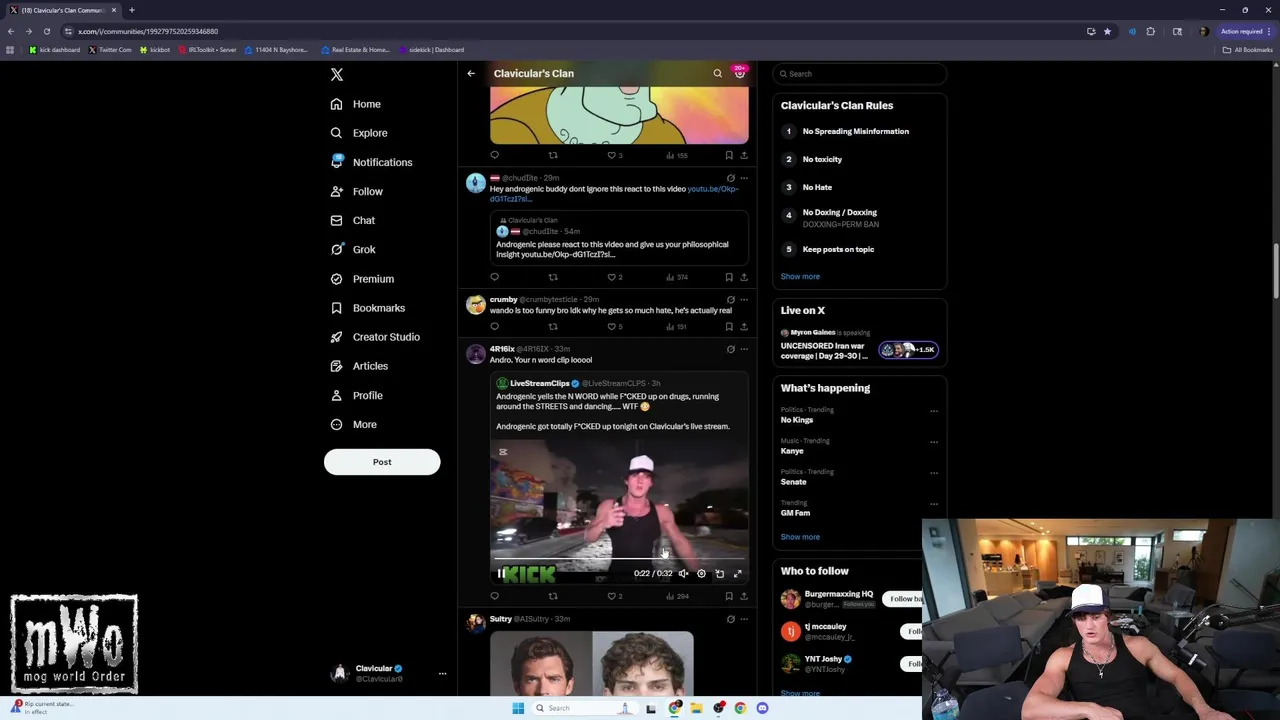Open the Windows Start menu

[518, 708]
